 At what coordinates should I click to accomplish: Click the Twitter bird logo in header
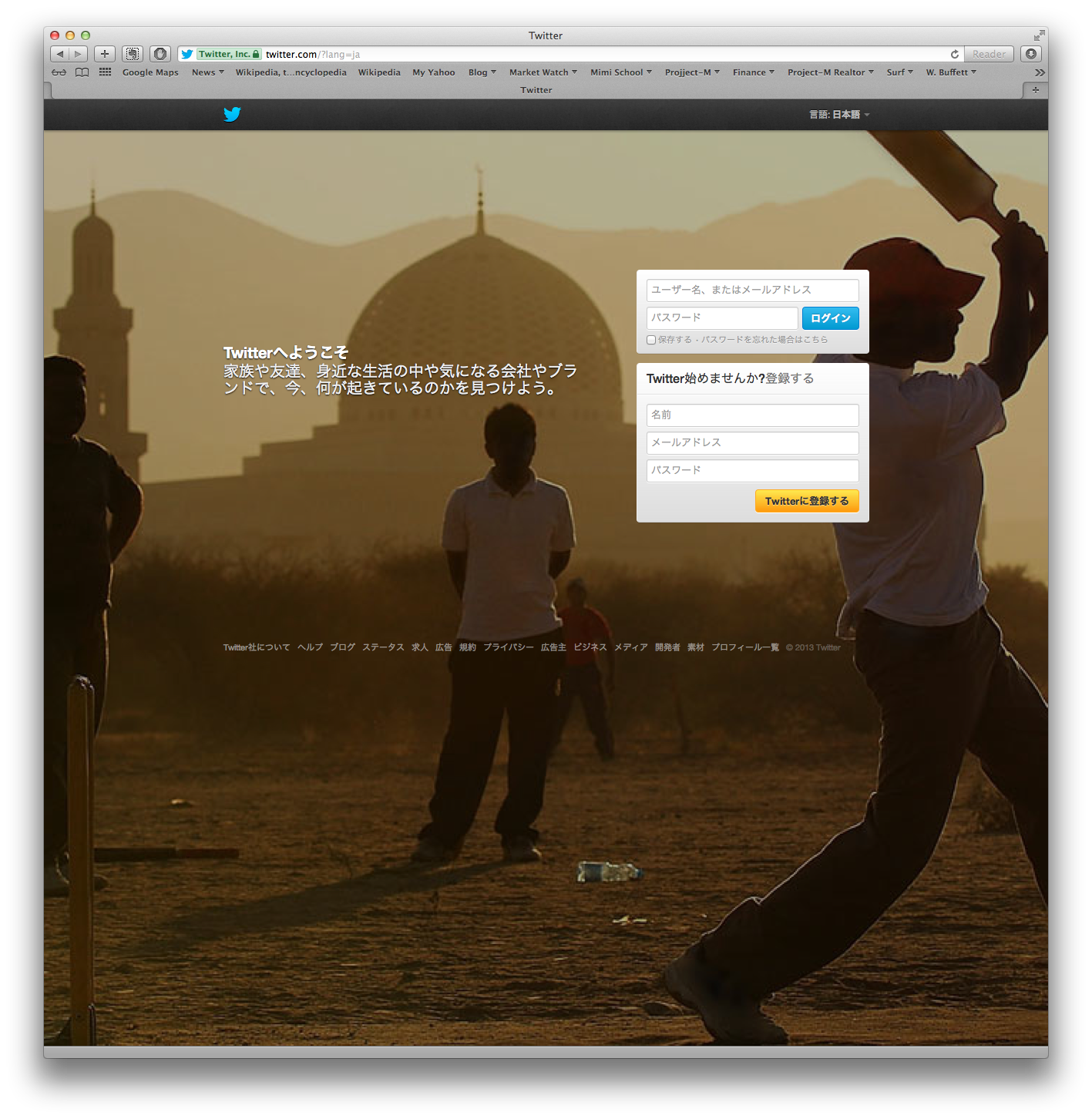pos(232,114)
